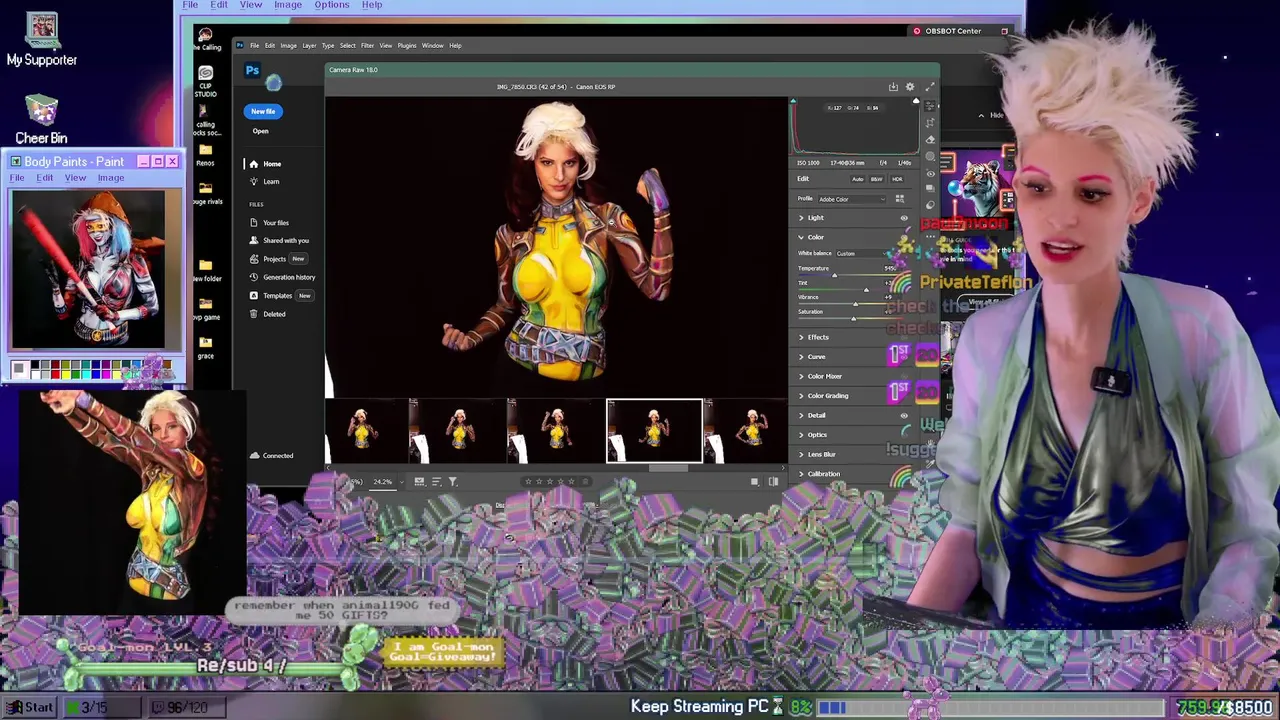
Task: Click the New file button
Action: click(x=263, y=111)
